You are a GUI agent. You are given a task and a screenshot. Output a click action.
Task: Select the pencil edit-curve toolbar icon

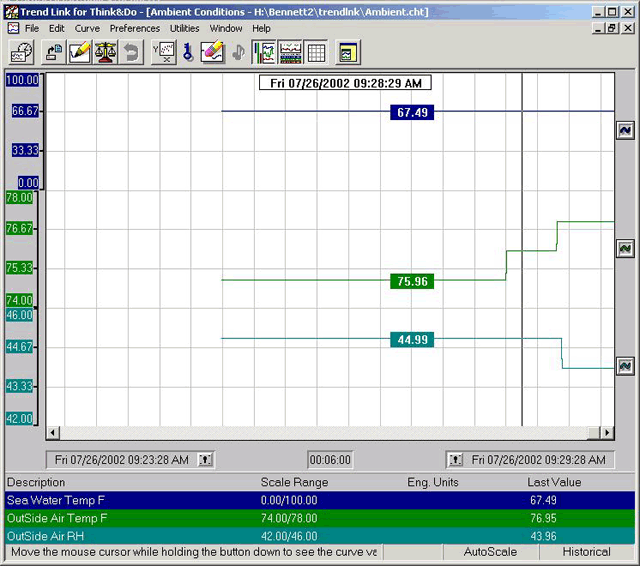pos(79,52)
